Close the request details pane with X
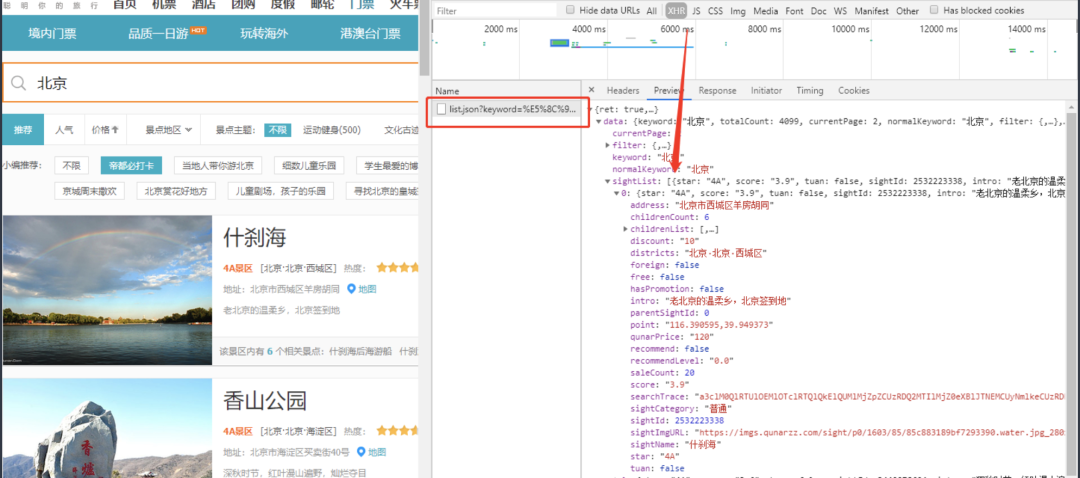1080x478 pixels. pos(591,90)
